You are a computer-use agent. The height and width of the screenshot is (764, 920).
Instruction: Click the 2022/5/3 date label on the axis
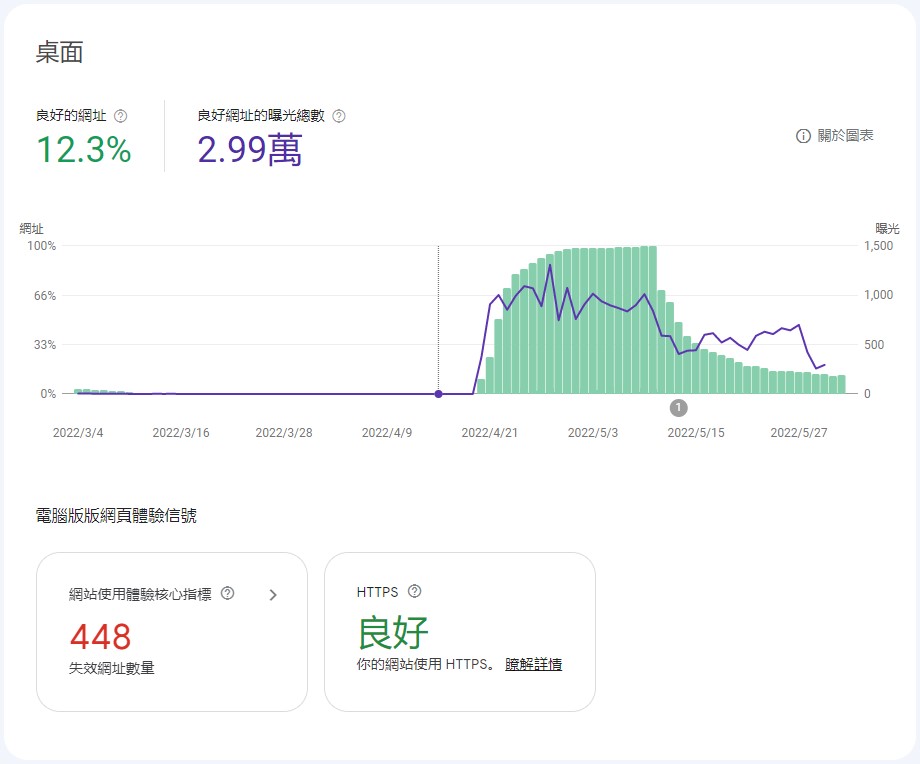593,433
